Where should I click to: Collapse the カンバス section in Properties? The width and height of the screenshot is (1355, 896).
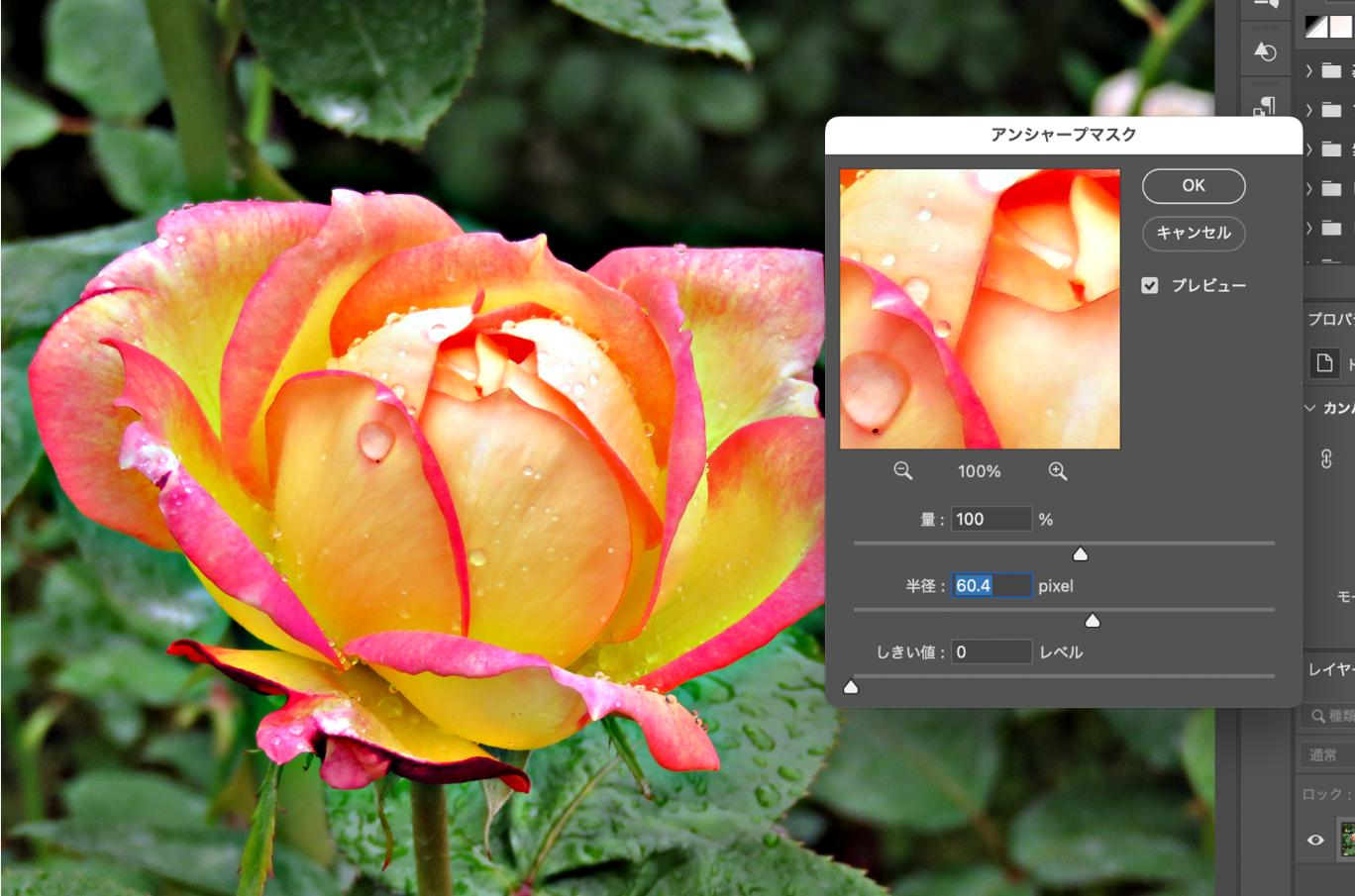pos(1310,408)
